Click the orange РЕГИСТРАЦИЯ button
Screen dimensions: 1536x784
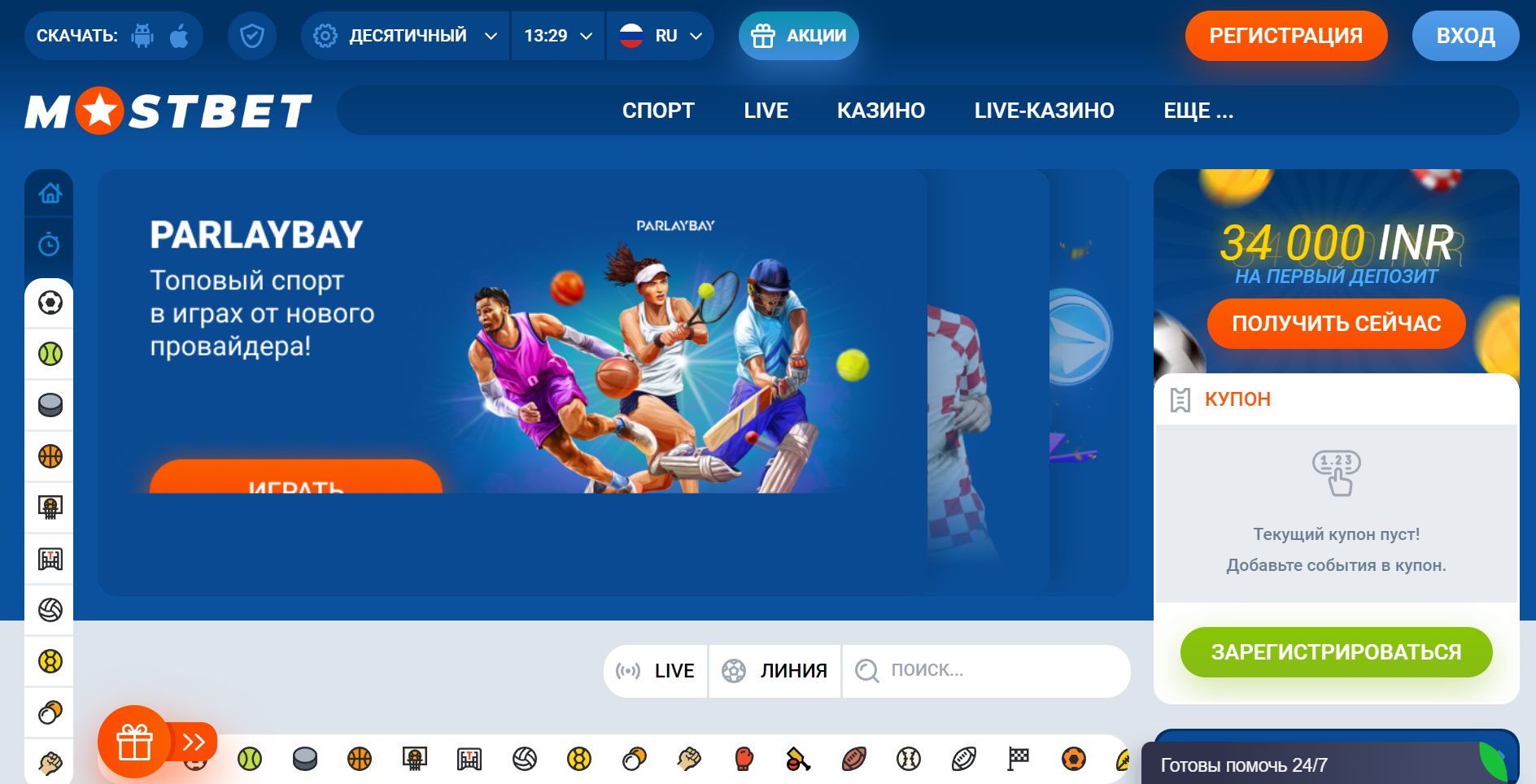coord(1285,36)
